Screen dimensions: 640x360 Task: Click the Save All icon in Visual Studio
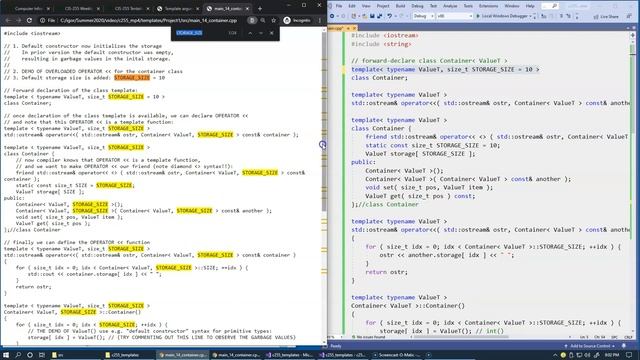click(x=380, y=16)
